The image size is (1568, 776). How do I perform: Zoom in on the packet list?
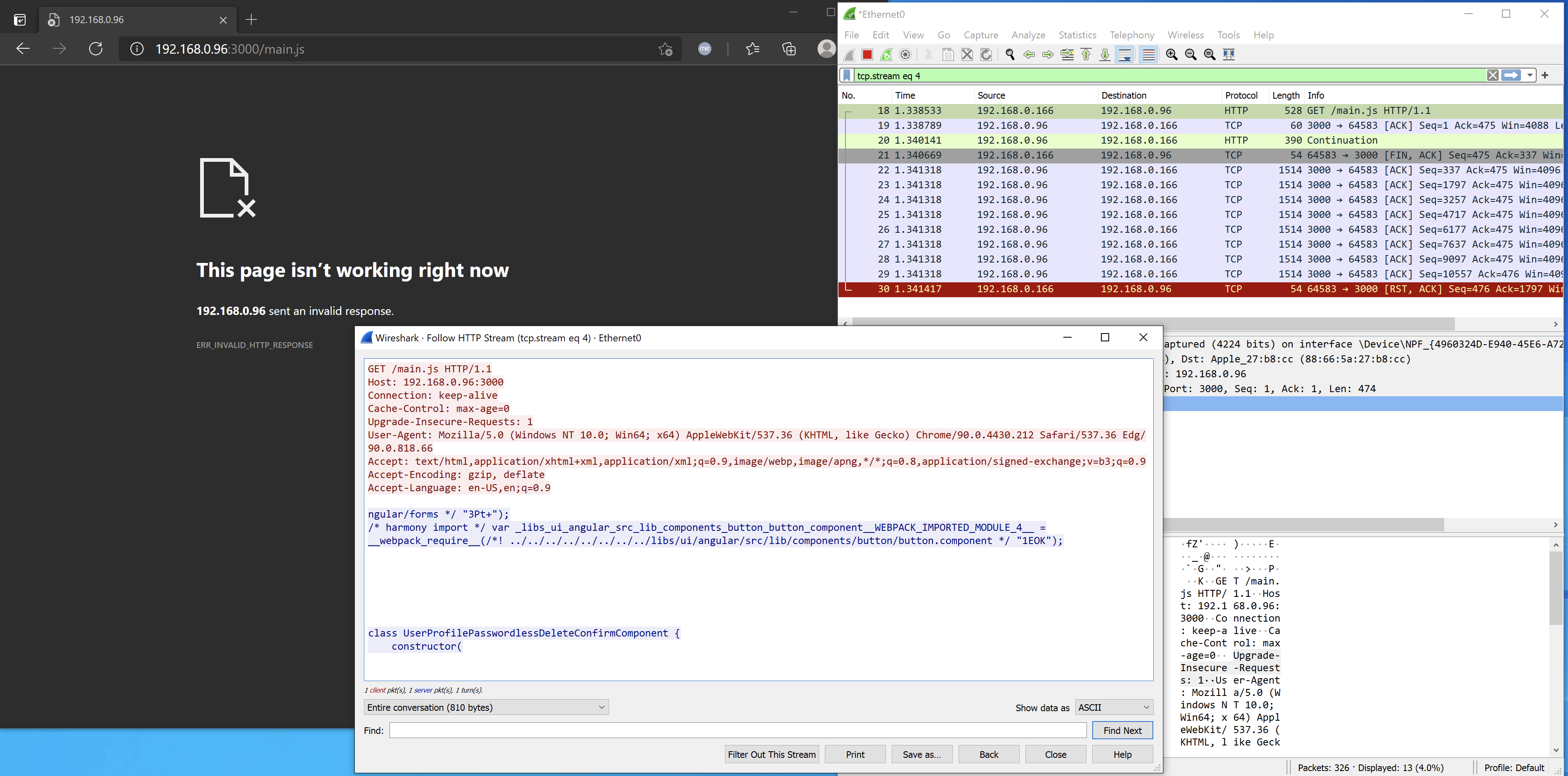pos(1172,55)
